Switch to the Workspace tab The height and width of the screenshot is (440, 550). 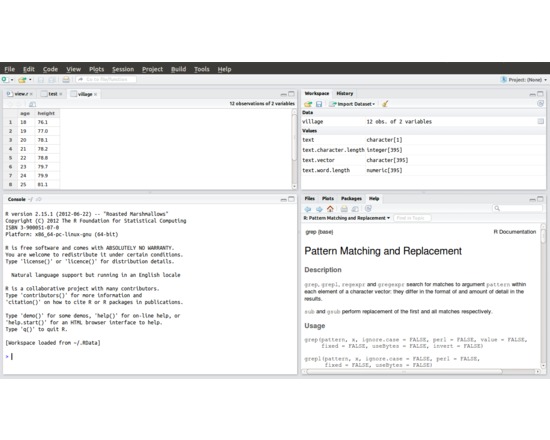point(317,93)
